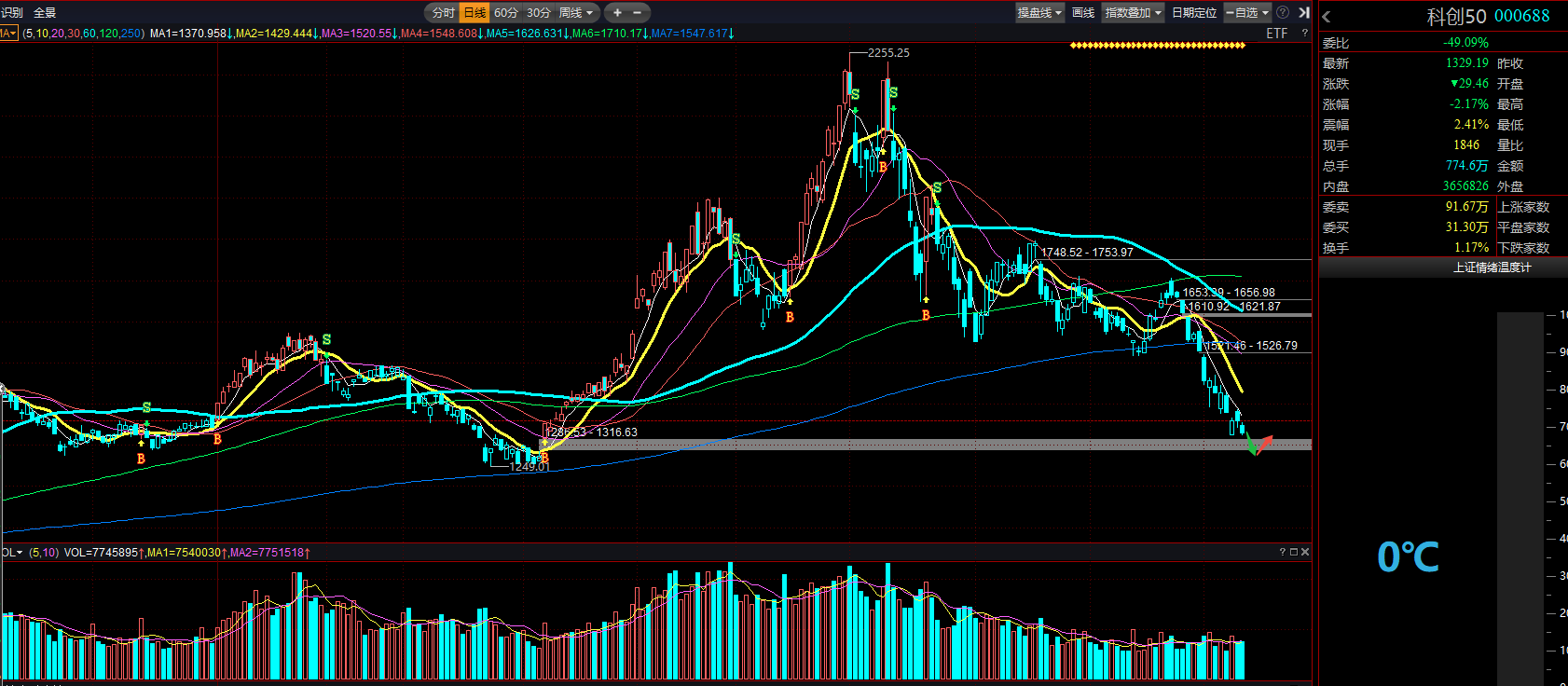Viewport: 1568px width, 686px height.
Task: Click the question mark beside ETF label
Action: click(x=1304, y=34)
